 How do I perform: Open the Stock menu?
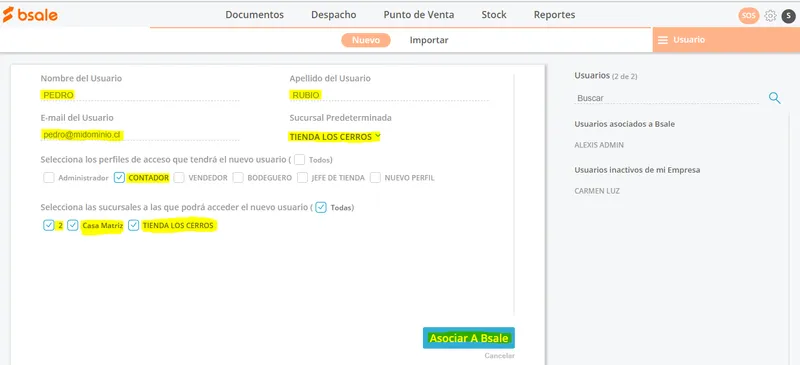click(494, 15)
